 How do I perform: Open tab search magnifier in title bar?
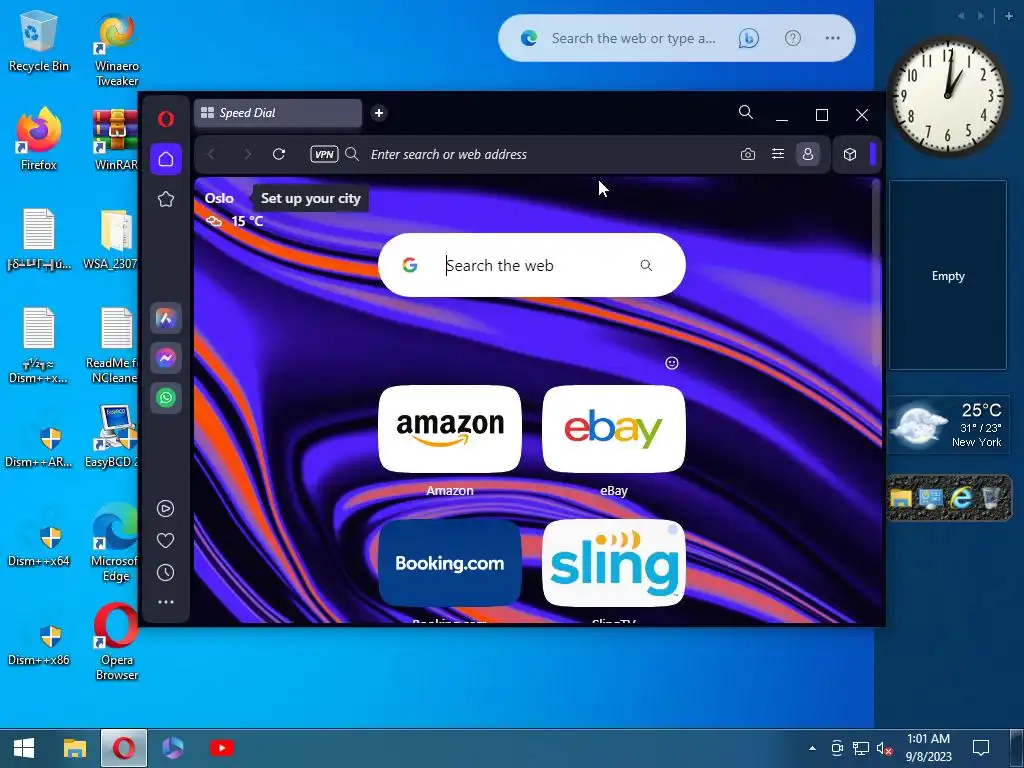[746, 112]
